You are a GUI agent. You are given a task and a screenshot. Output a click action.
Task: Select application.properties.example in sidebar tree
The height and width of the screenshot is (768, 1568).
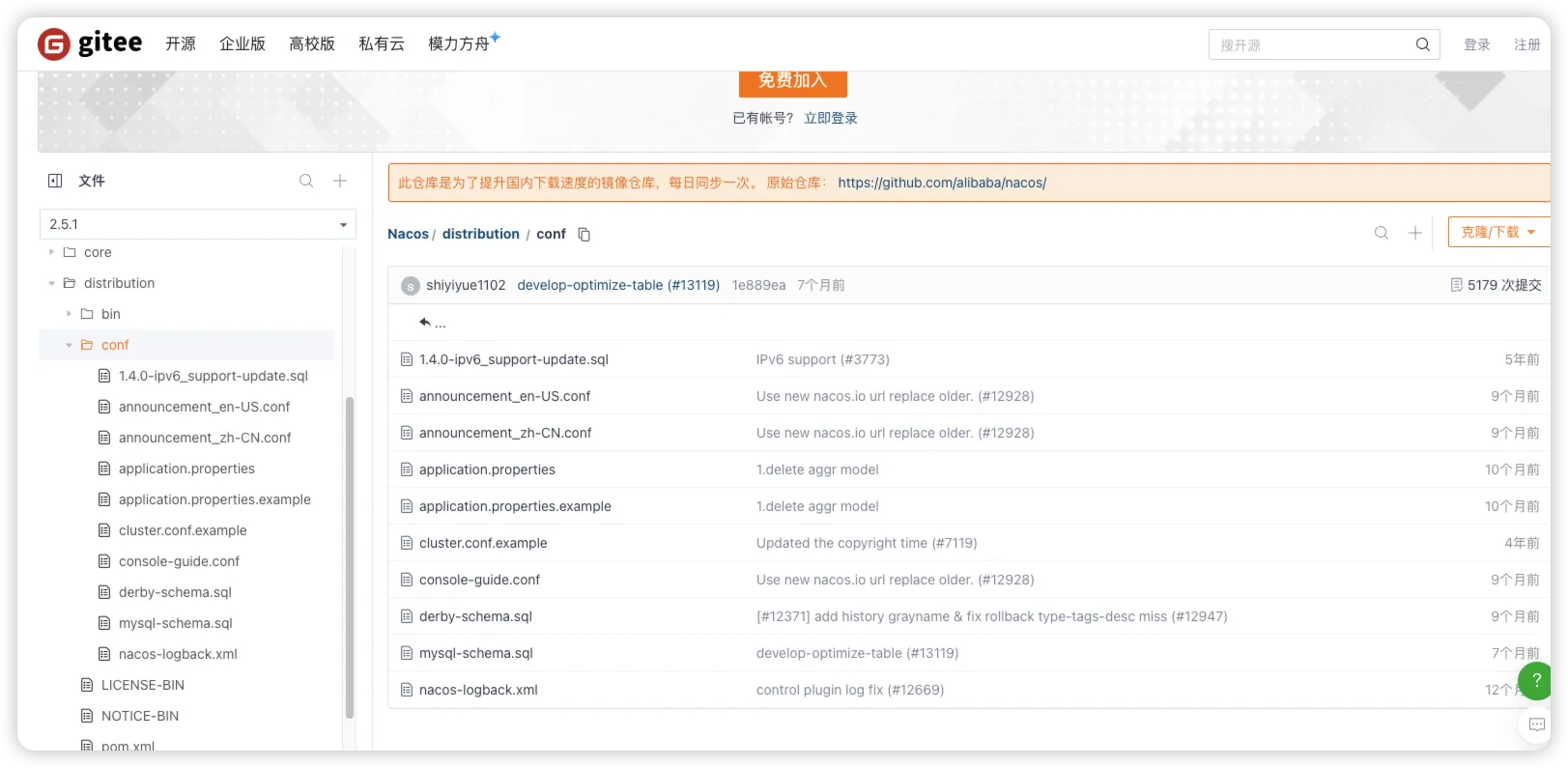coord(214,499)
